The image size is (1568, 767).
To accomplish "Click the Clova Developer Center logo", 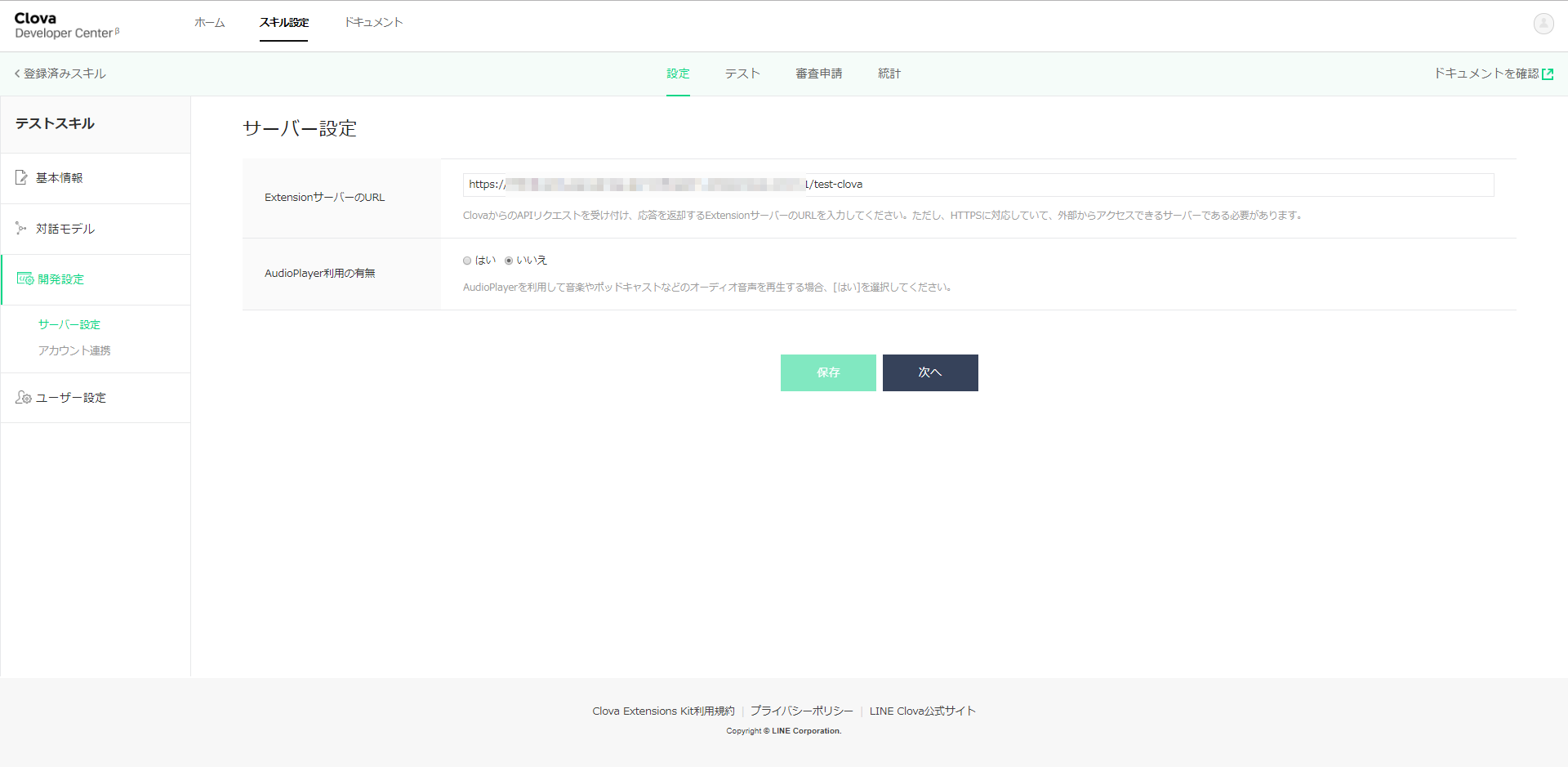I will tap(67, 25).
